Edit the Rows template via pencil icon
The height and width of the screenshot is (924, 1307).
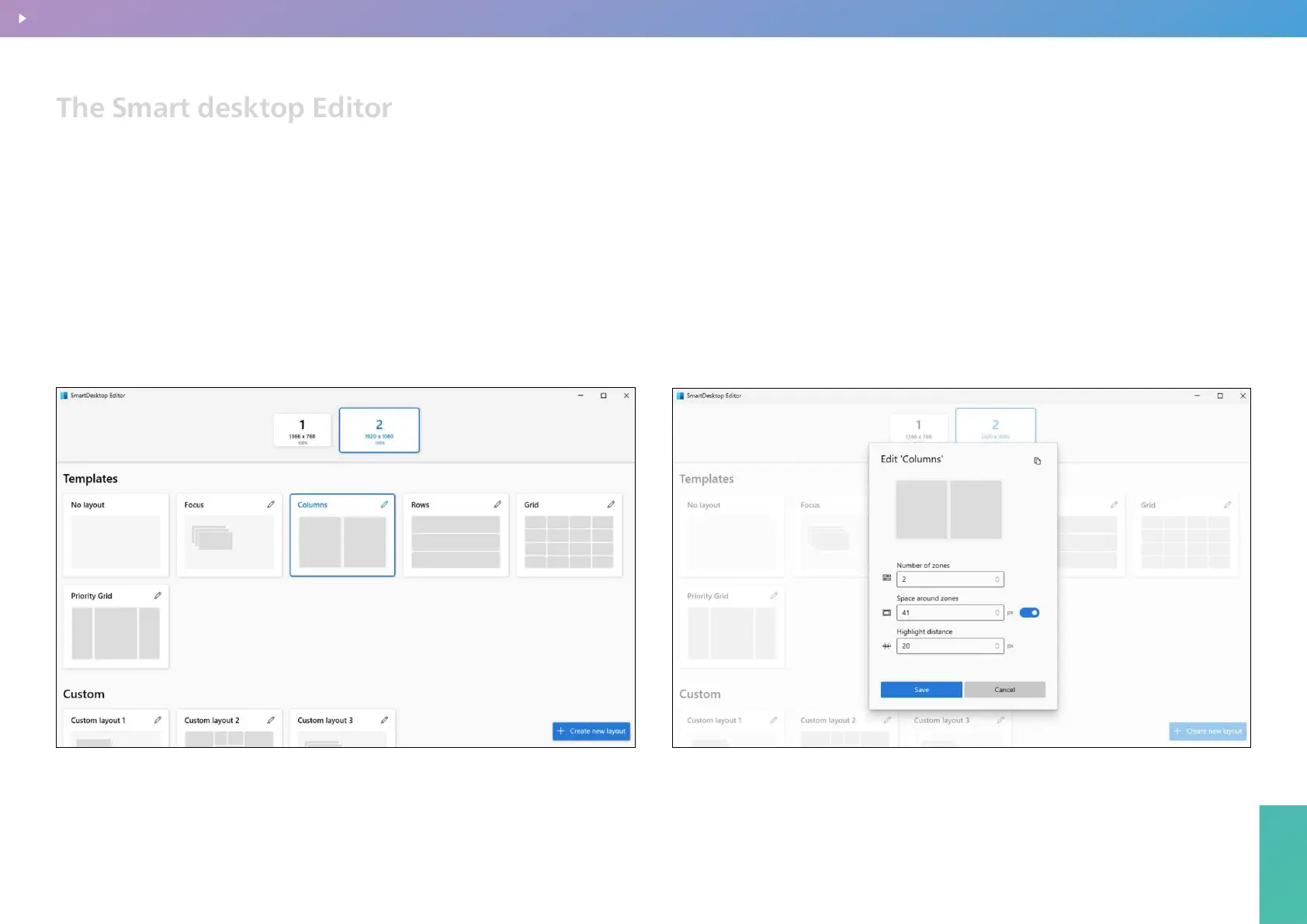tap(497, 504)
